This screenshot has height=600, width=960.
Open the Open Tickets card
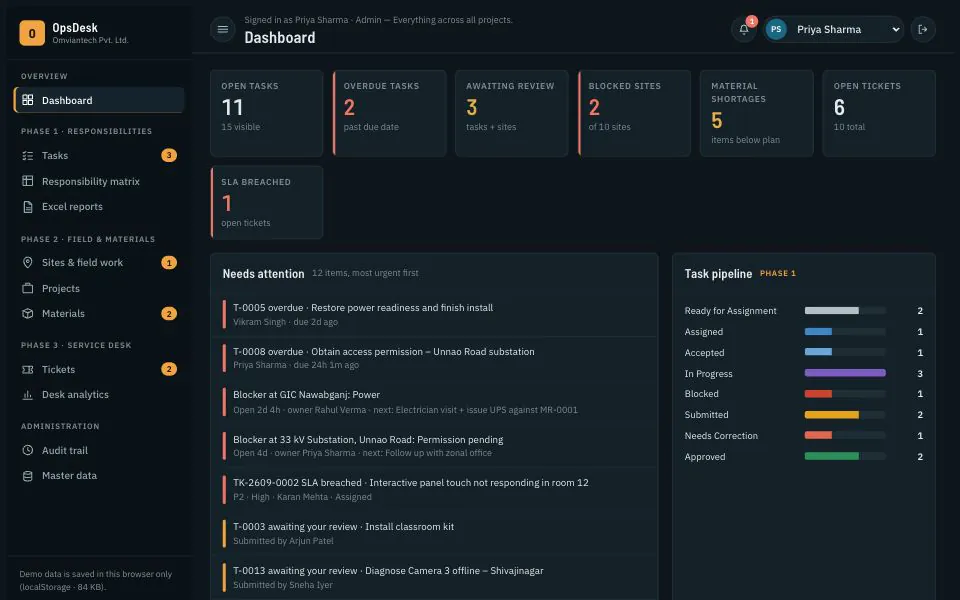click(x=879, y=113)
